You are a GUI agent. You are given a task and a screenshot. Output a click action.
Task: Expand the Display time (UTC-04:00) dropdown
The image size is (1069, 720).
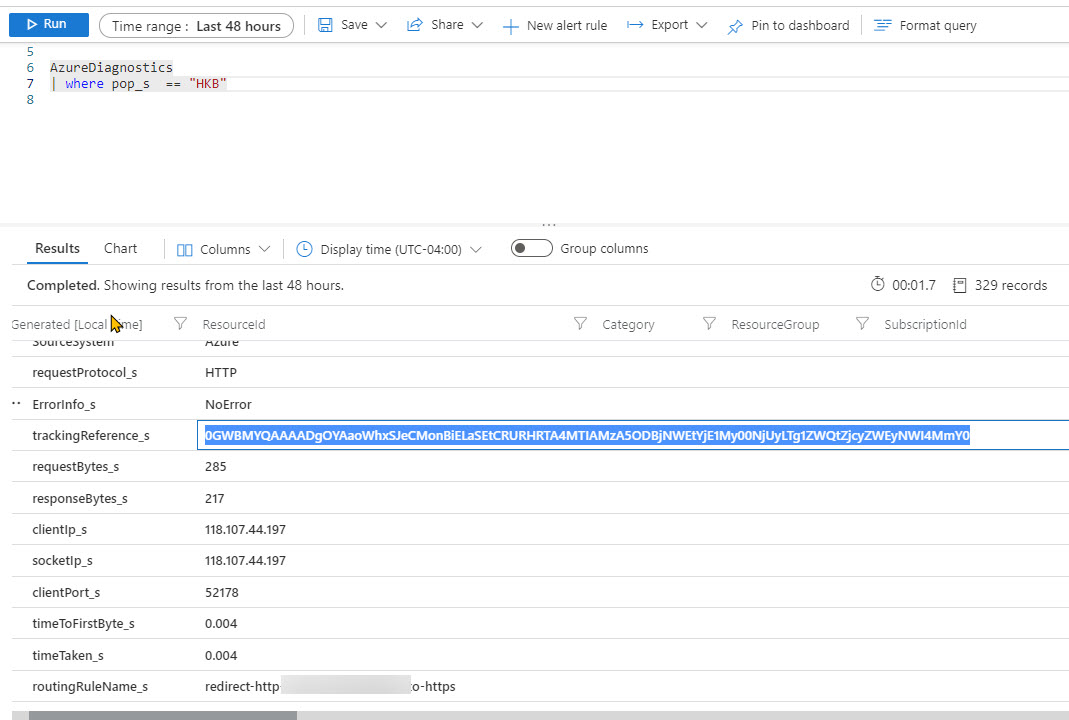coord(477,248)
